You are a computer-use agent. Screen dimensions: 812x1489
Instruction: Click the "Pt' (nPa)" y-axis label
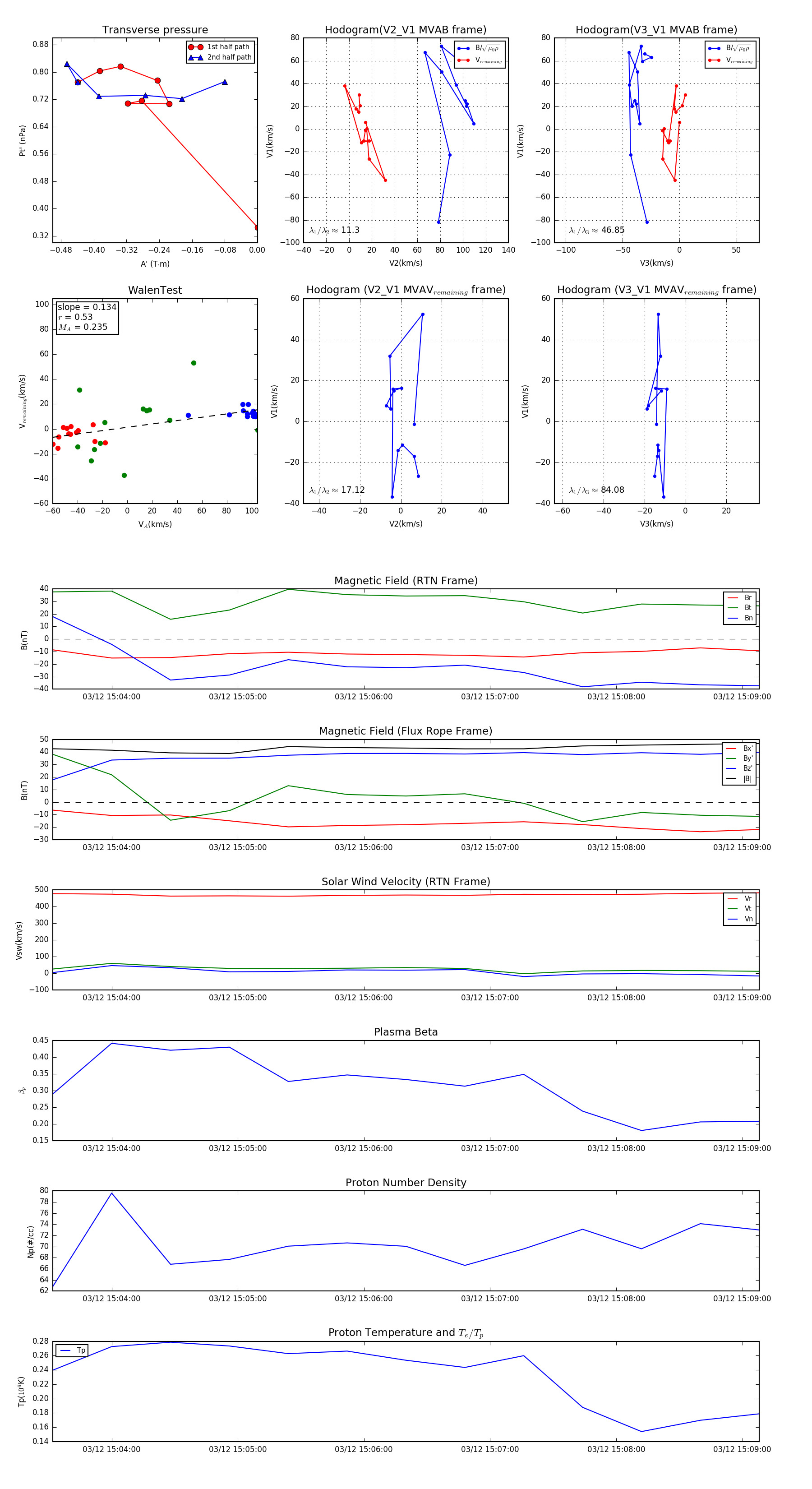point(23,140)
